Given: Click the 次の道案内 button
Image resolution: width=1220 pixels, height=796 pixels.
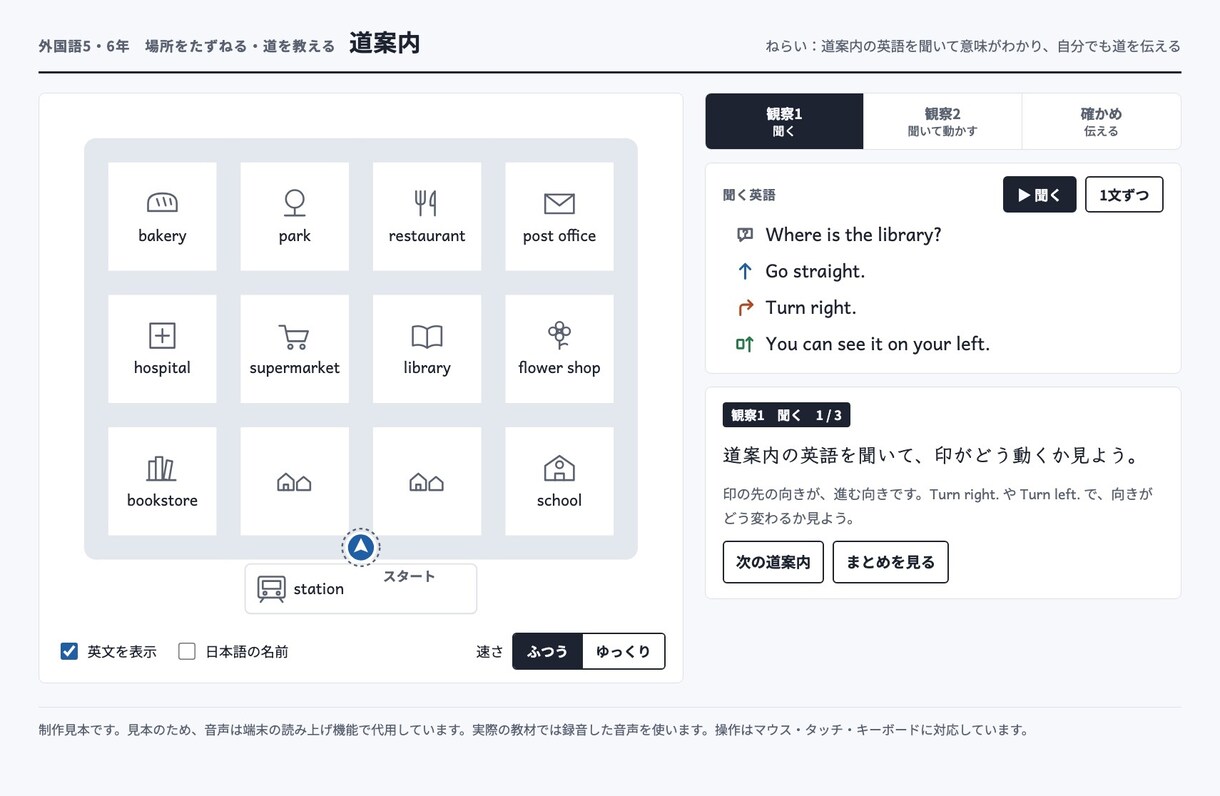Looking at the screenshot, I should [x=773, y=562].
